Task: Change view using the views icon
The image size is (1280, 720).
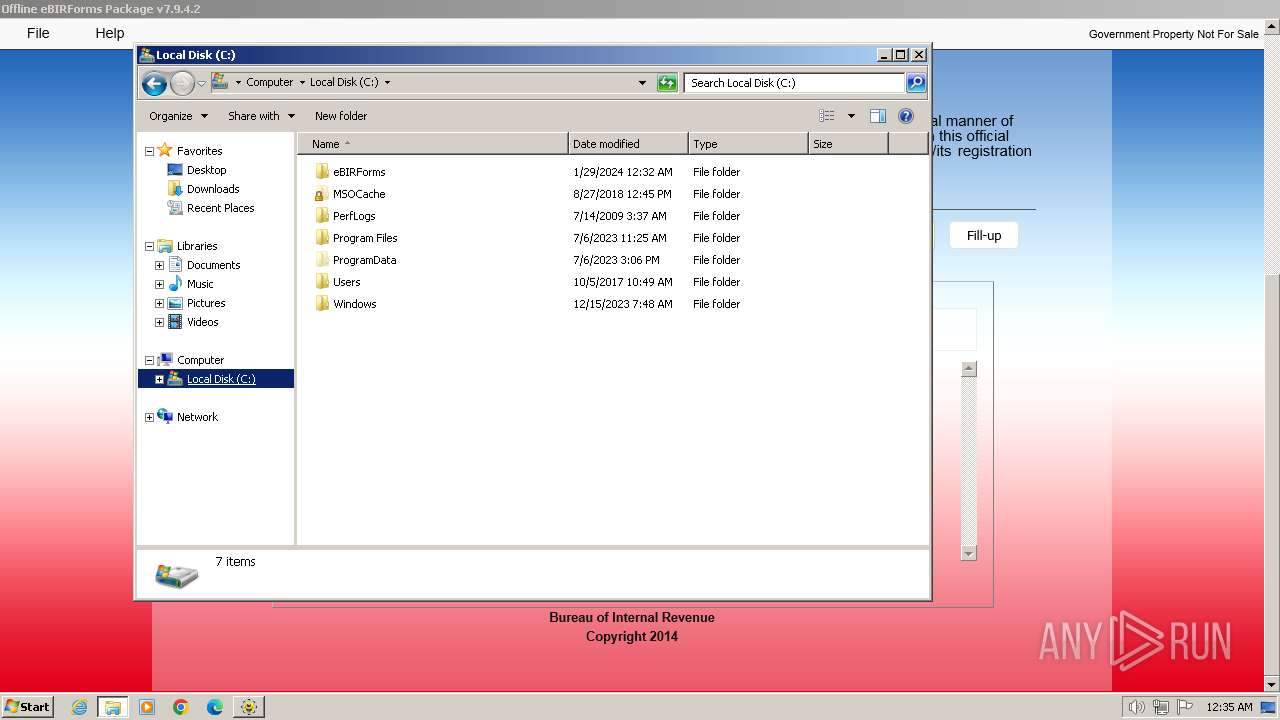Action: pyautogui.click(x=827, y=116)
